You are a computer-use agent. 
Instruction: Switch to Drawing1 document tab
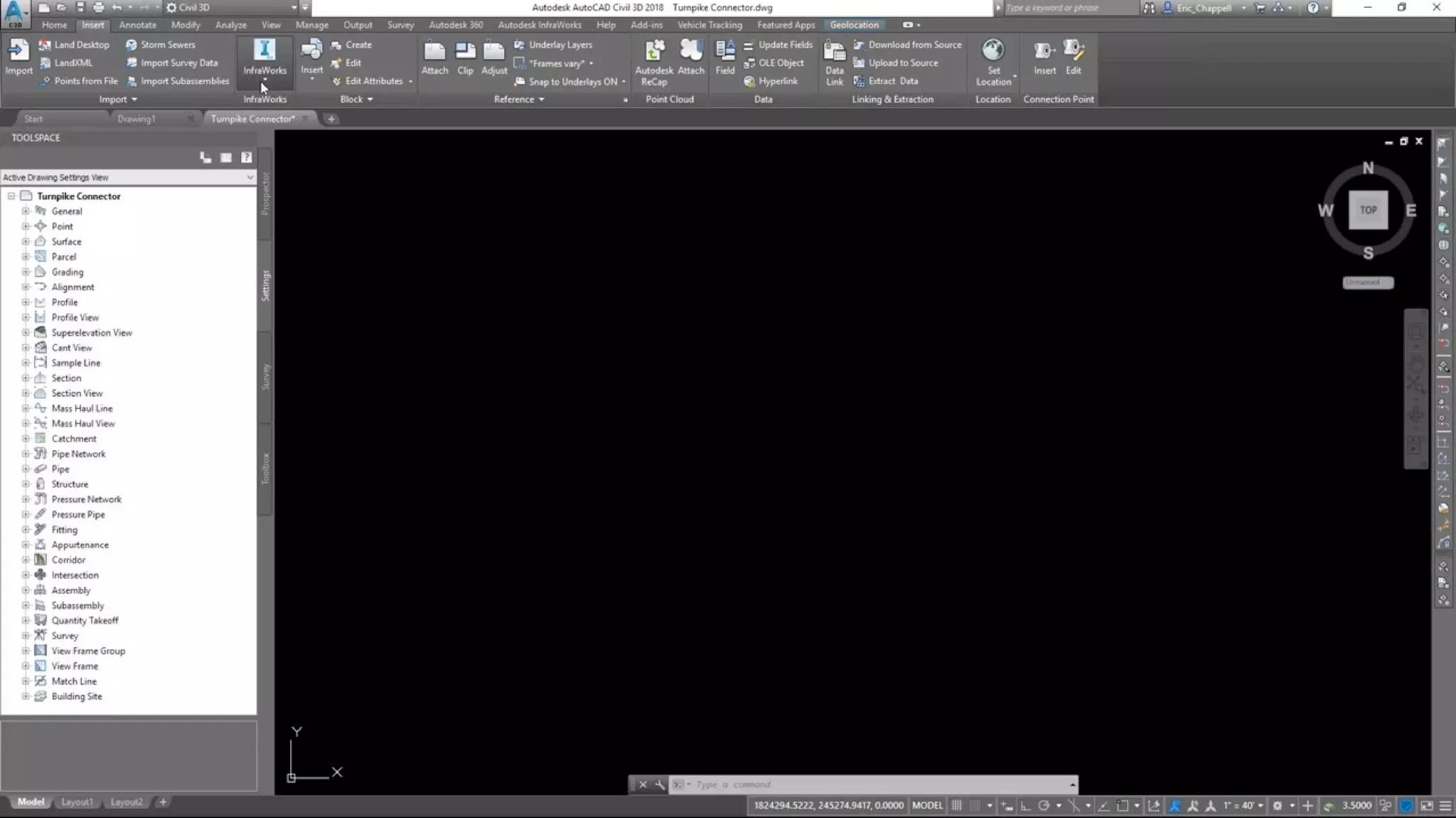click(x=136, y=119)
